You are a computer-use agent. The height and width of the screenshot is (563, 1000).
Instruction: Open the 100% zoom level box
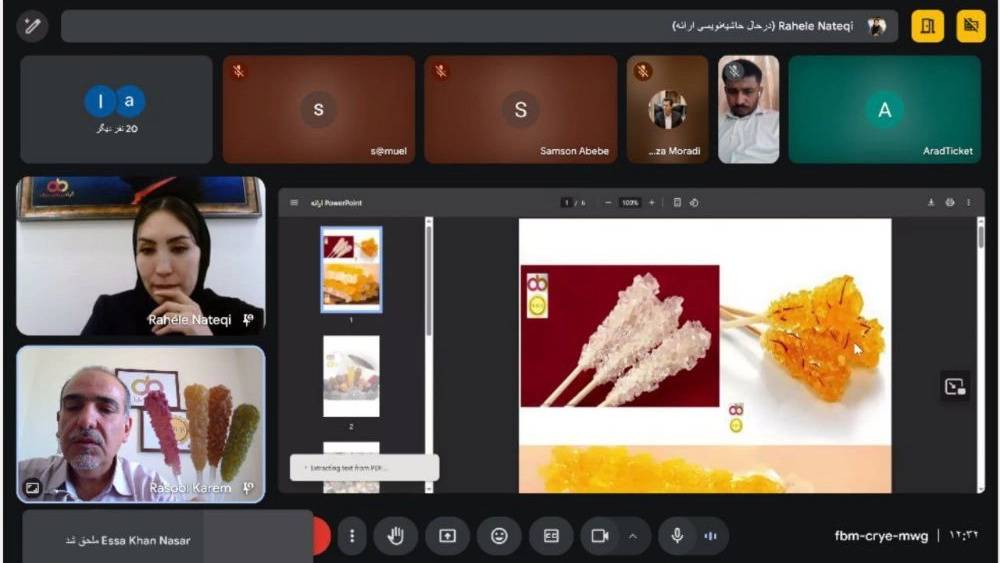[629, 203]
